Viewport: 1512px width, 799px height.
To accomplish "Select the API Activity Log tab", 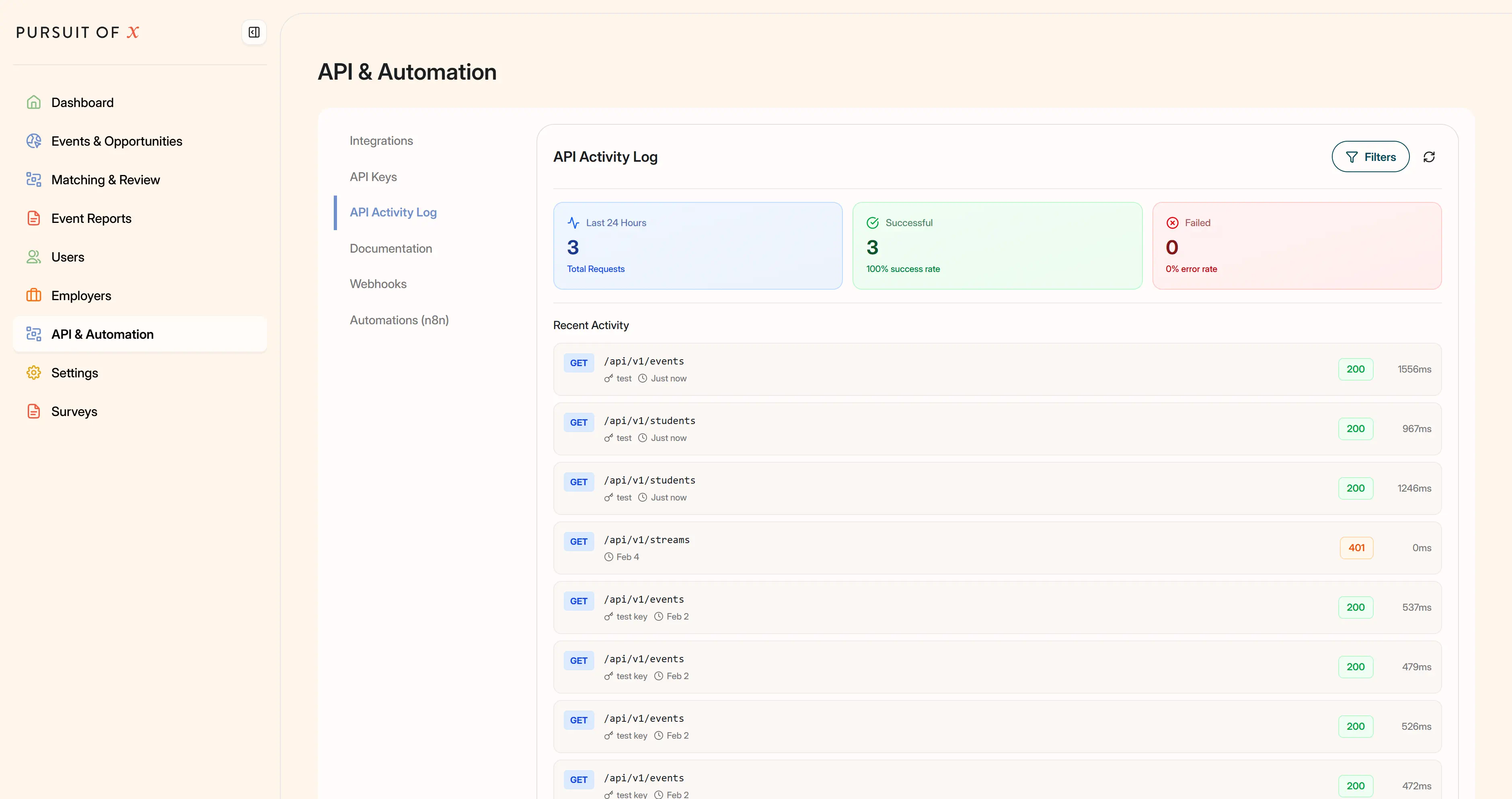I will pos(393,212).
